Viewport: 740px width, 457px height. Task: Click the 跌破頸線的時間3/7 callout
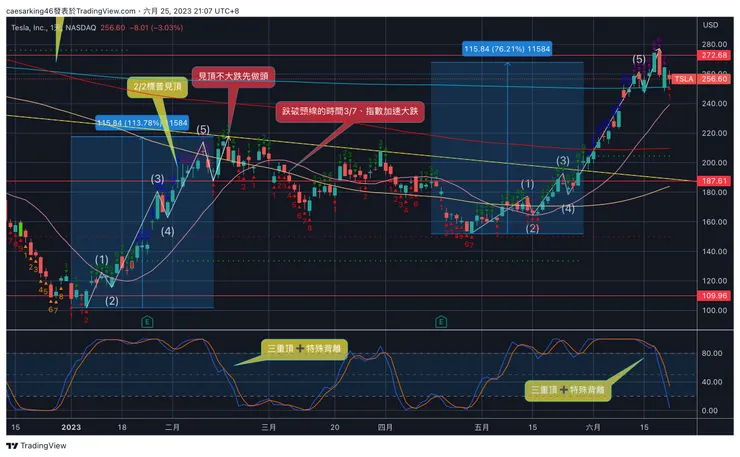[350, 111]
